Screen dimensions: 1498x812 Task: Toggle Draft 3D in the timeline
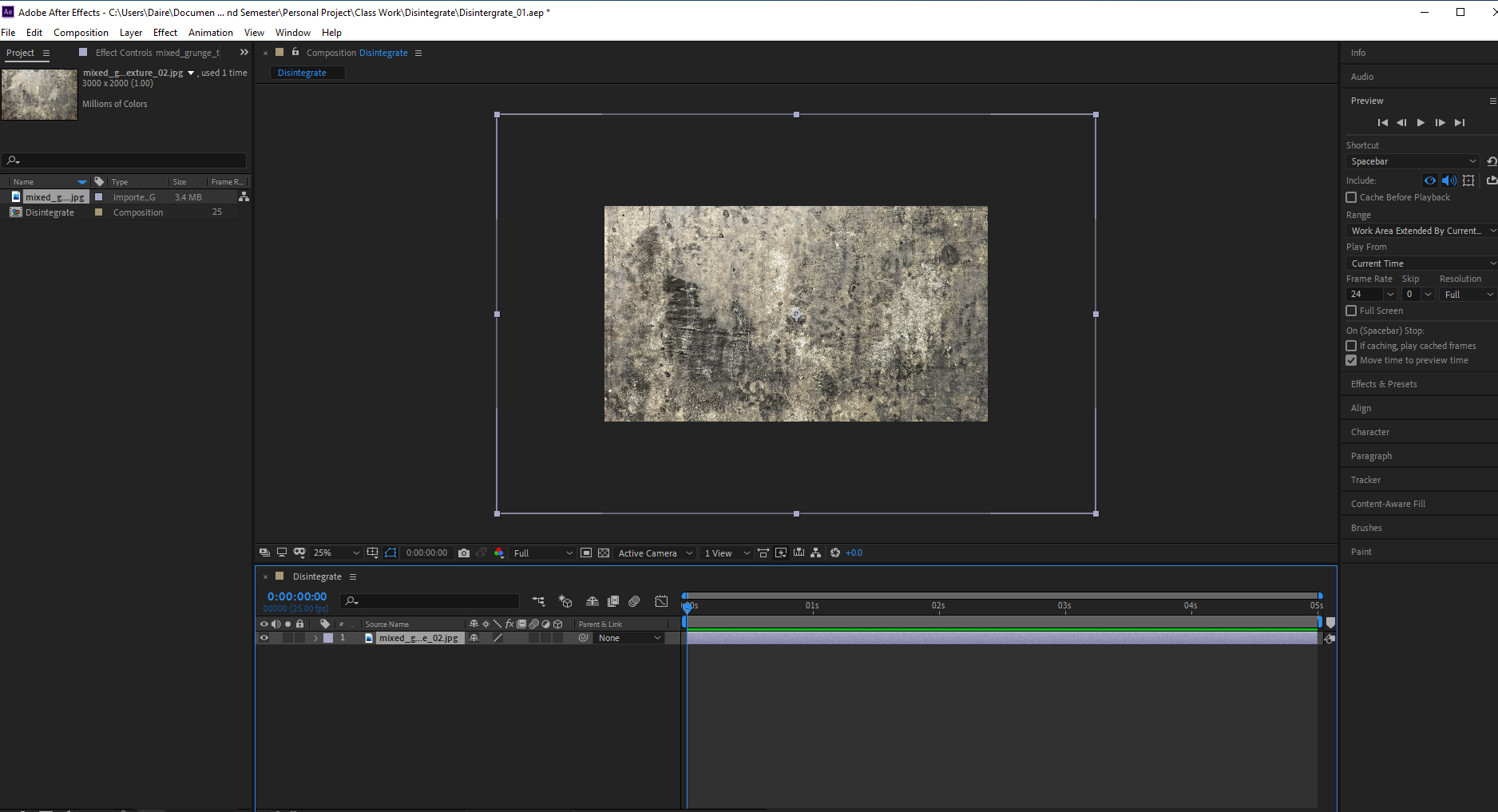tap(565, 601)
